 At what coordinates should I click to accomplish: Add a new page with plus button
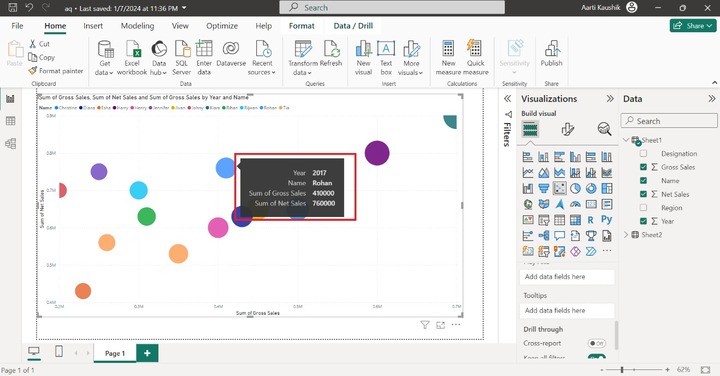147,353
